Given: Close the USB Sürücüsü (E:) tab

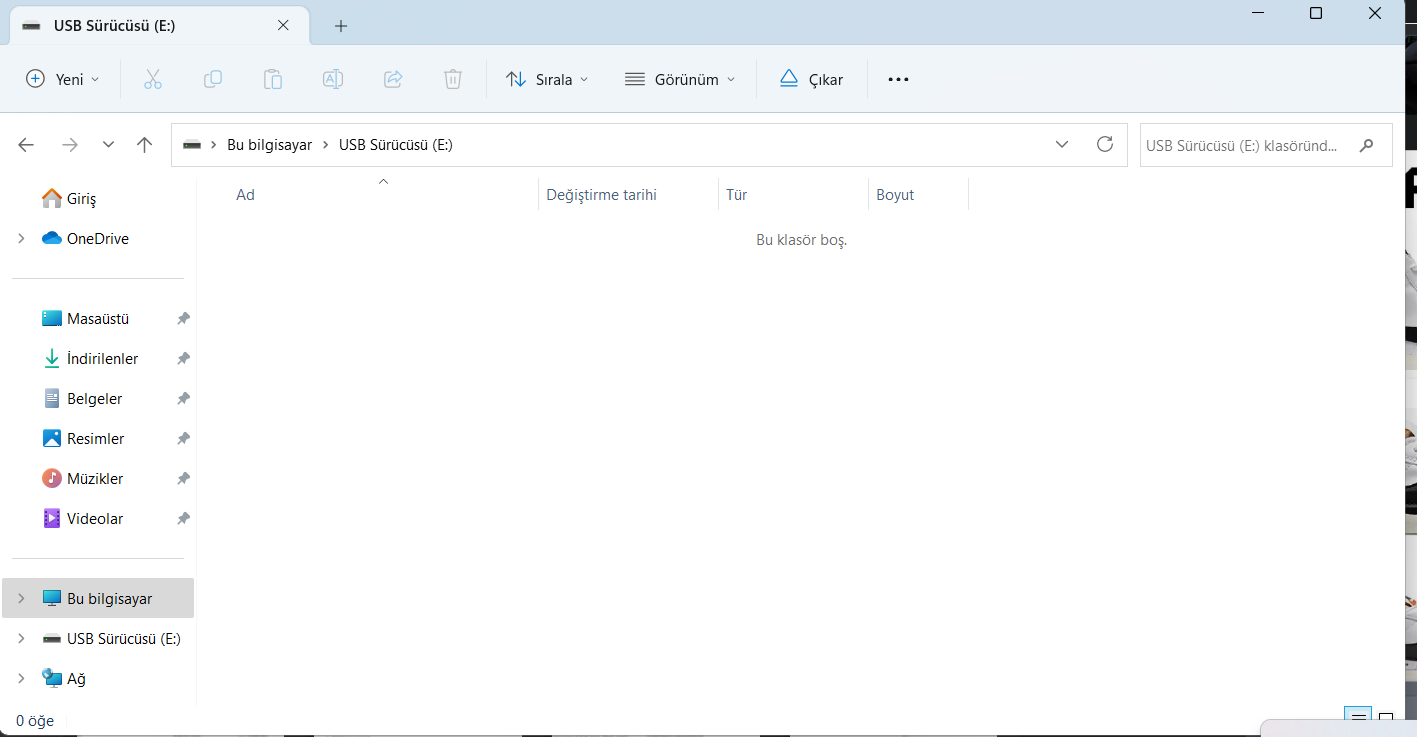Looking at the screenshot, I should pos(283,25).
